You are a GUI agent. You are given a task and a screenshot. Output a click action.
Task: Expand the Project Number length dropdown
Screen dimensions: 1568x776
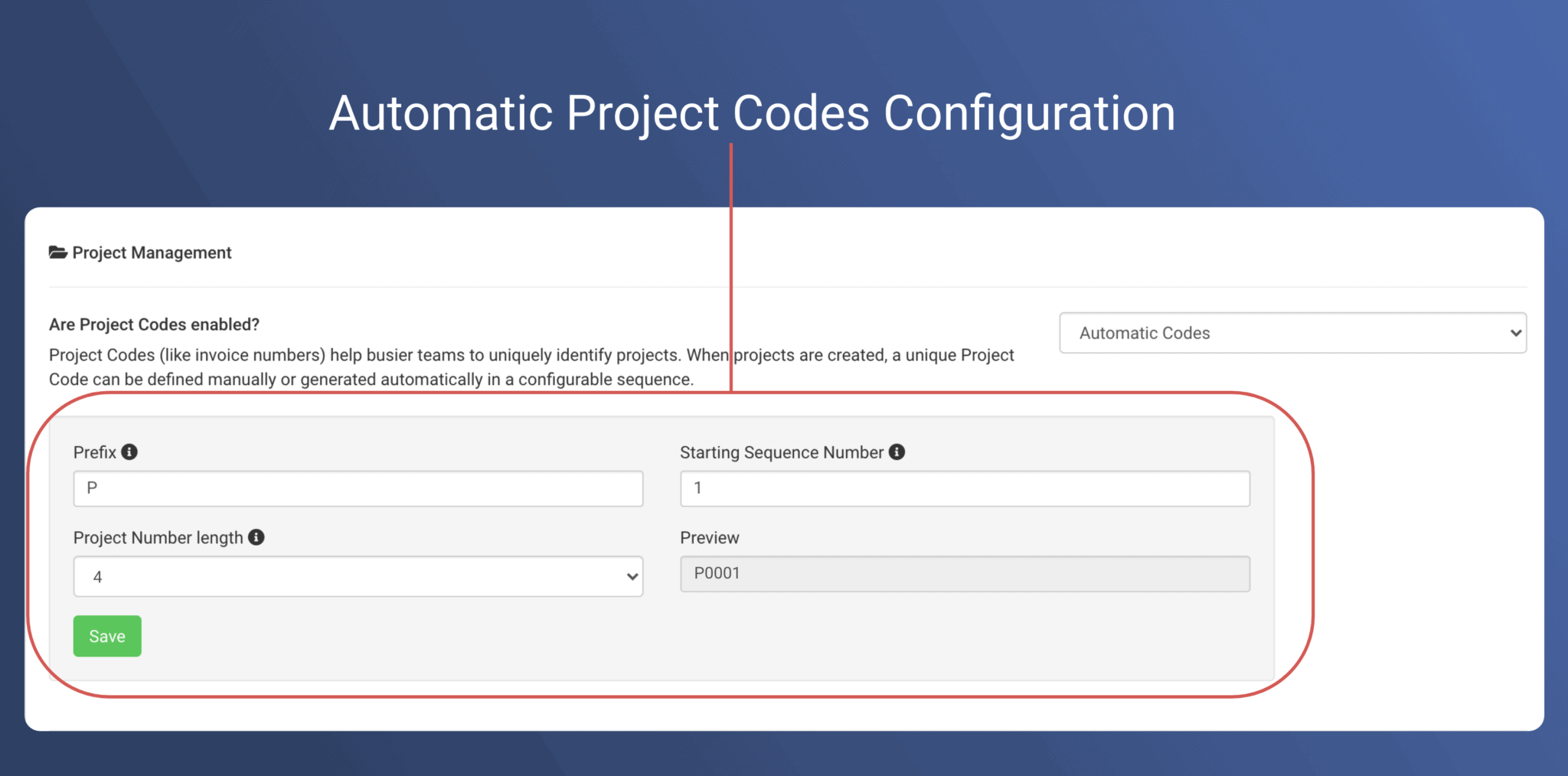pos(358,576)
